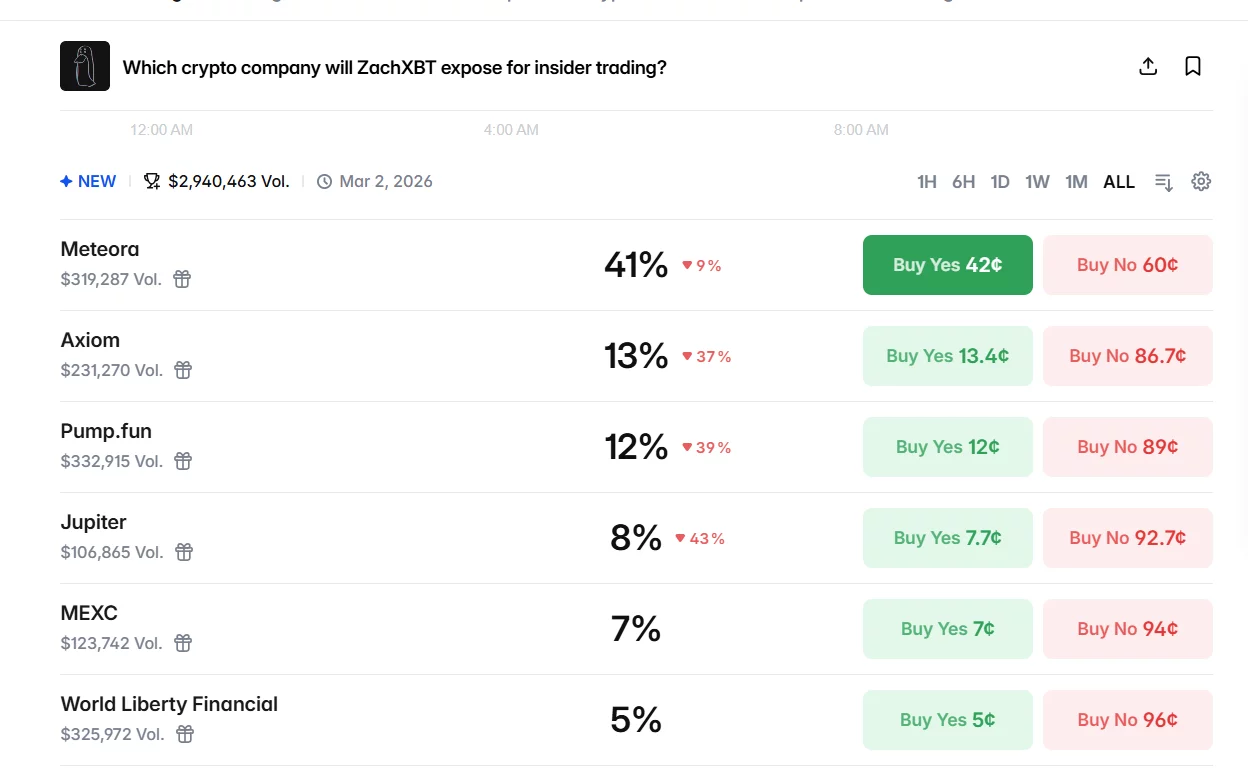Select the 6H timeframe
1248x773 pixels.
pos(963,181)
